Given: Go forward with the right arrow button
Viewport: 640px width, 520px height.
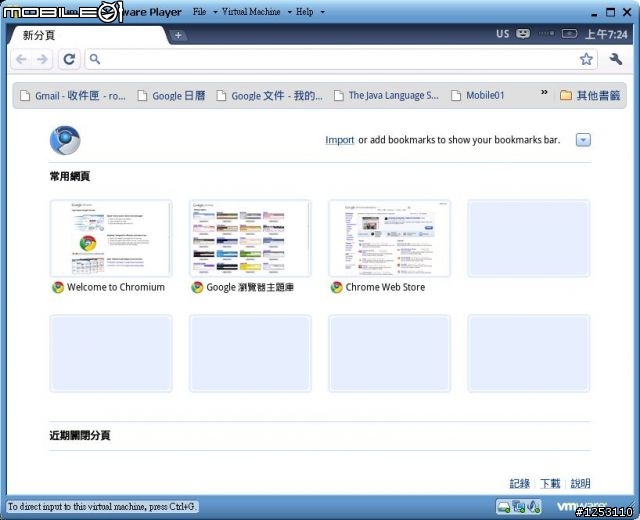Looking at the screenshot, I should click(42, 60).
